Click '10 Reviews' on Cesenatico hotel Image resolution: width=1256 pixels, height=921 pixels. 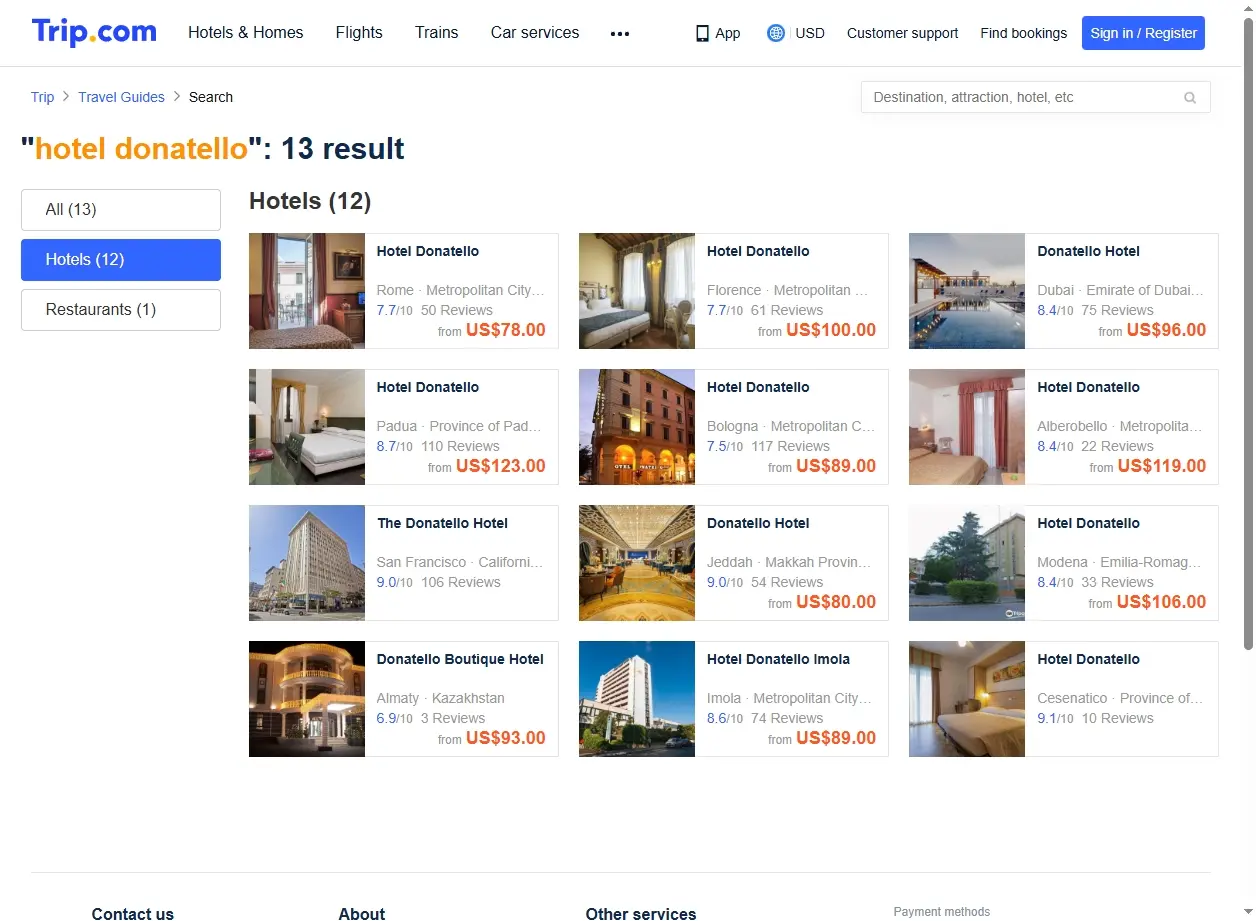click(x=1118, y=718)
